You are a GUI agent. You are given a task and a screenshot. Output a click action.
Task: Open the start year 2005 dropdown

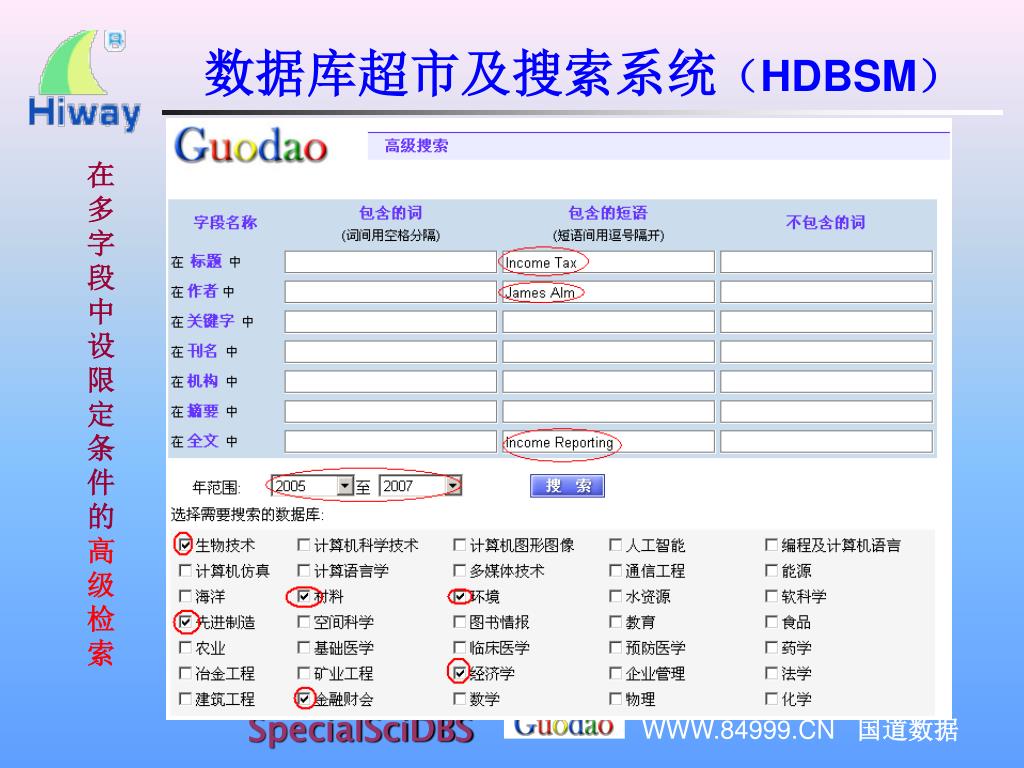pyautogui.click(x=345, y=485)
